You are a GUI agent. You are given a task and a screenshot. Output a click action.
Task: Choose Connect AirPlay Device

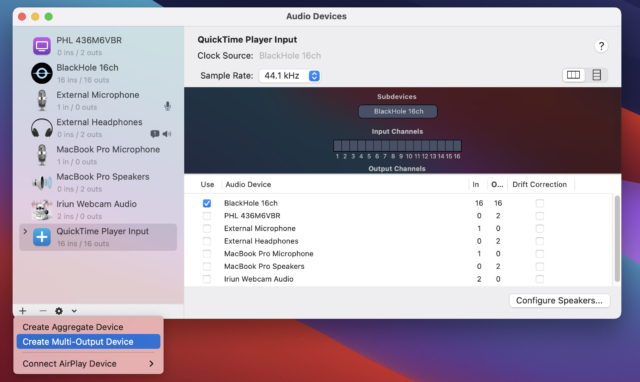88,364
